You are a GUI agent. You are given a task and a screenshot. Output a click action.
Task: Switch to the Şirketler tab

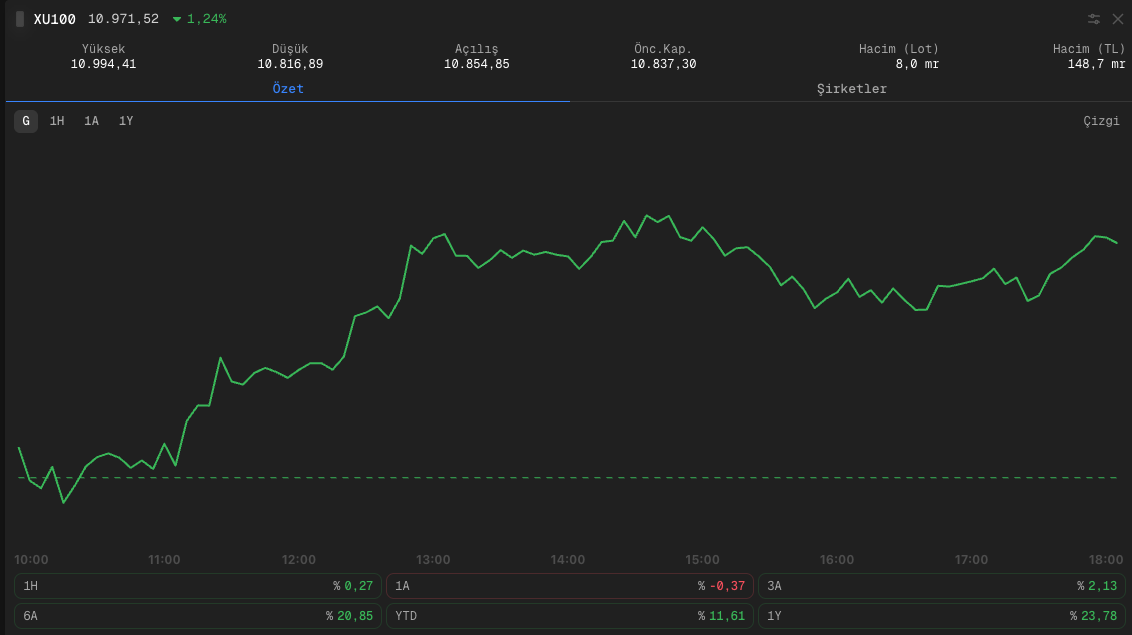[x=850, y=88]
